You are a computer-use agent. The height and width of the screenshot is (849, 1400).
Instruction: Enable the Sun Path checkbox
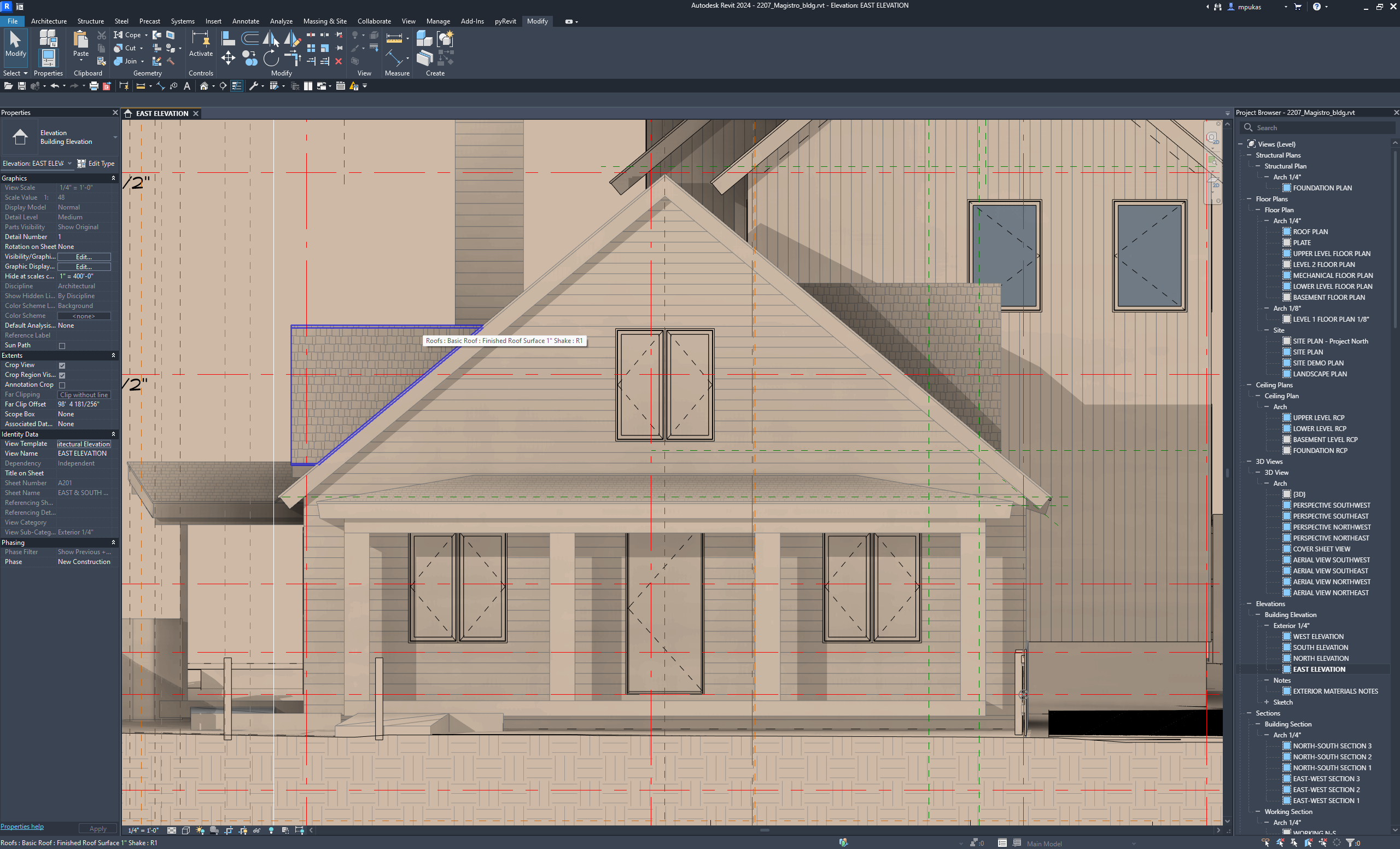tap(62, 346)
